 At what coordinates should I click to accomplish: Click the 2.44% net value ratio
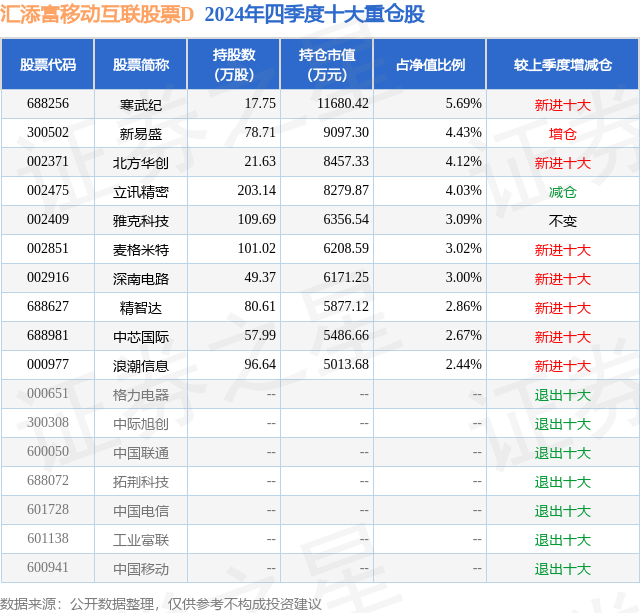coord(463,364)
